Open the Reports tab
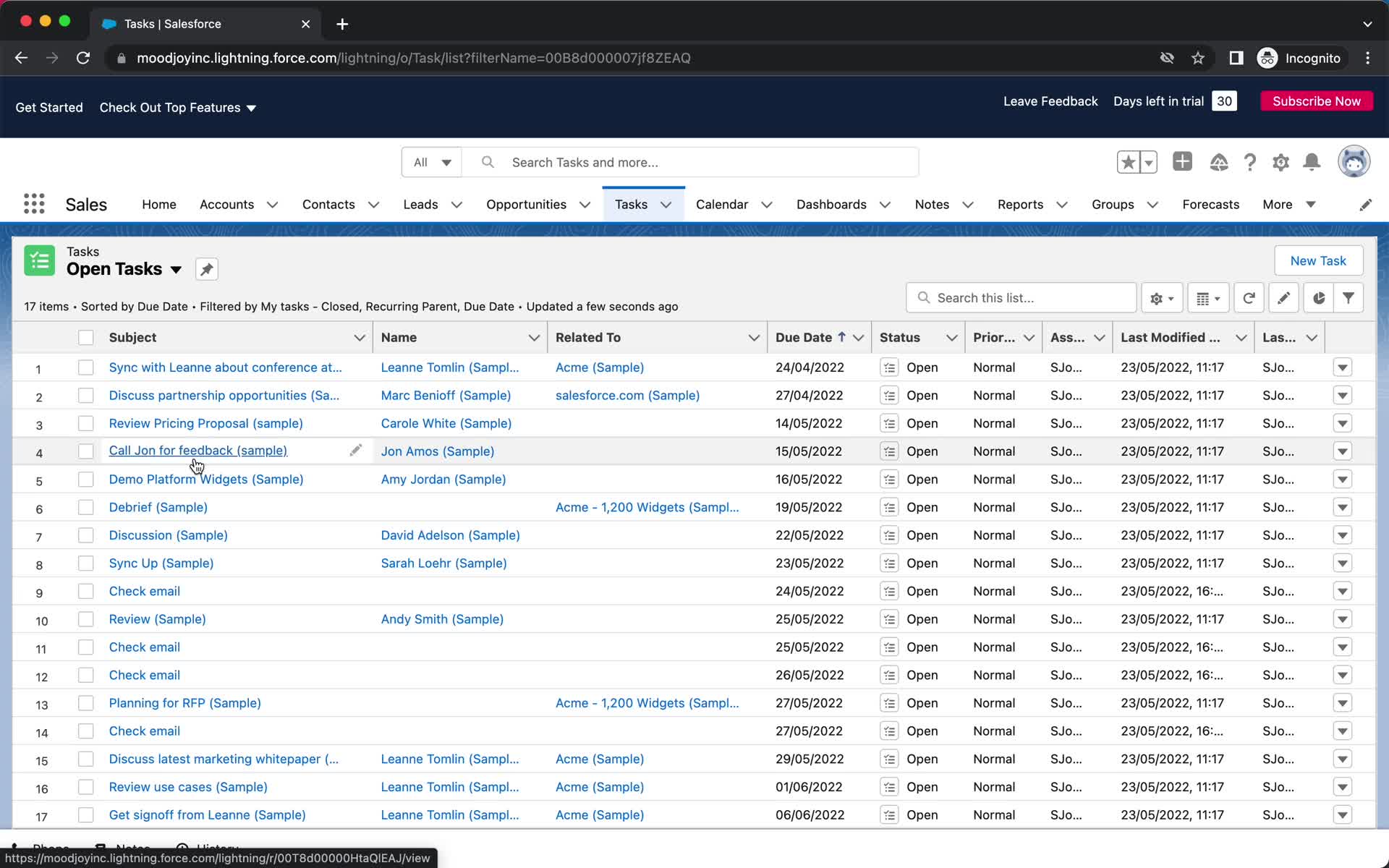Screen dimensions: 1389x868 point(1020,205)
